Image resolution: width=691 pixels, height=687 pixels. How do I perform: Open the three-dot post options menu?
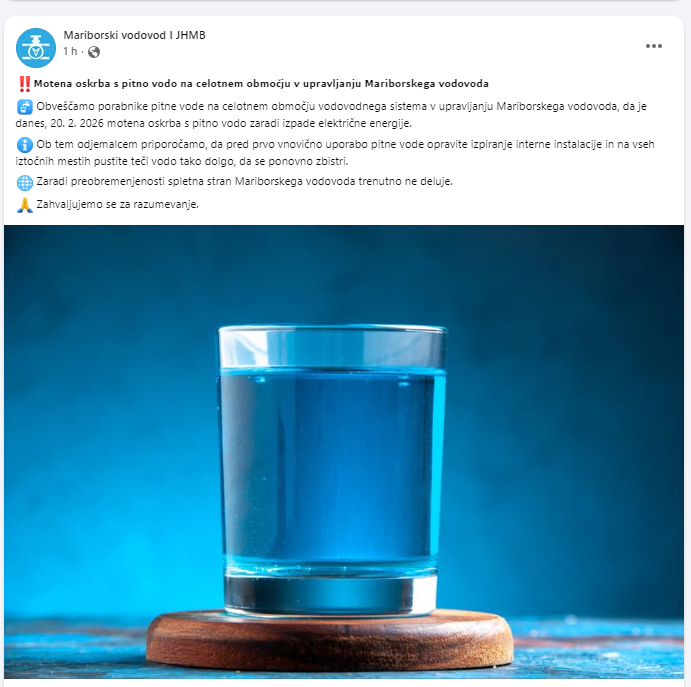[654, 46]
